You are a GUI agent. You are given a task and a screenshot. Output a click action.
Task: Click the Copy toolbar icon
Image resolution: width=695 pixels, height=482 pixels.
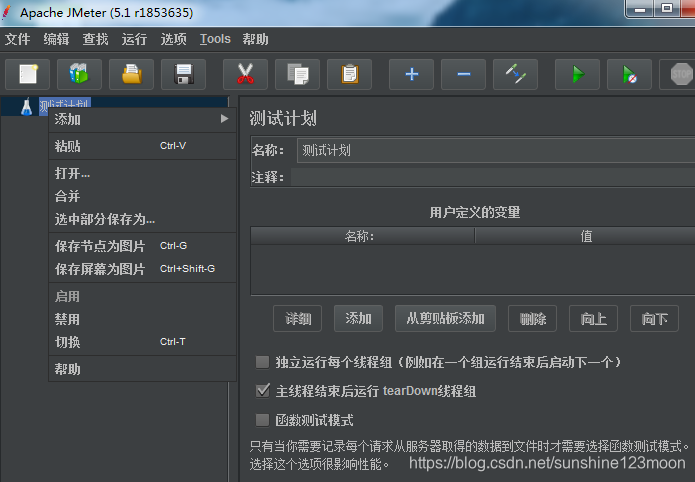point(297,74)
